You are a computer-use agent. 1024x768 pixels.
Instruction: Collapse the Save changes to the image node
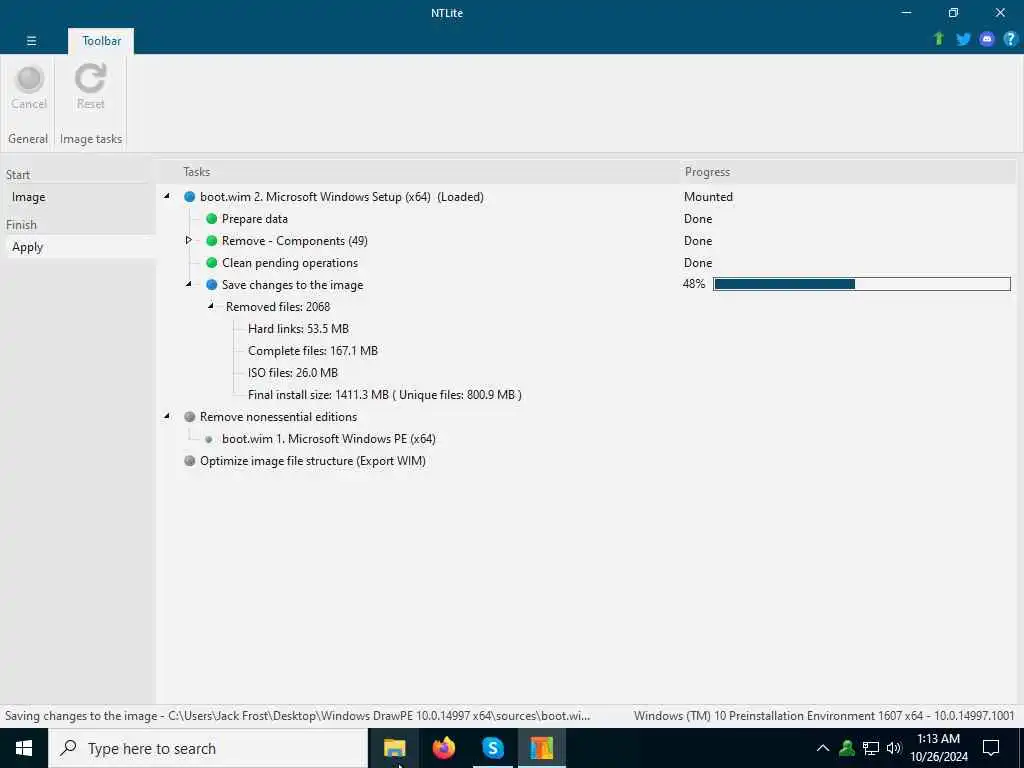(x=189, y=283)
